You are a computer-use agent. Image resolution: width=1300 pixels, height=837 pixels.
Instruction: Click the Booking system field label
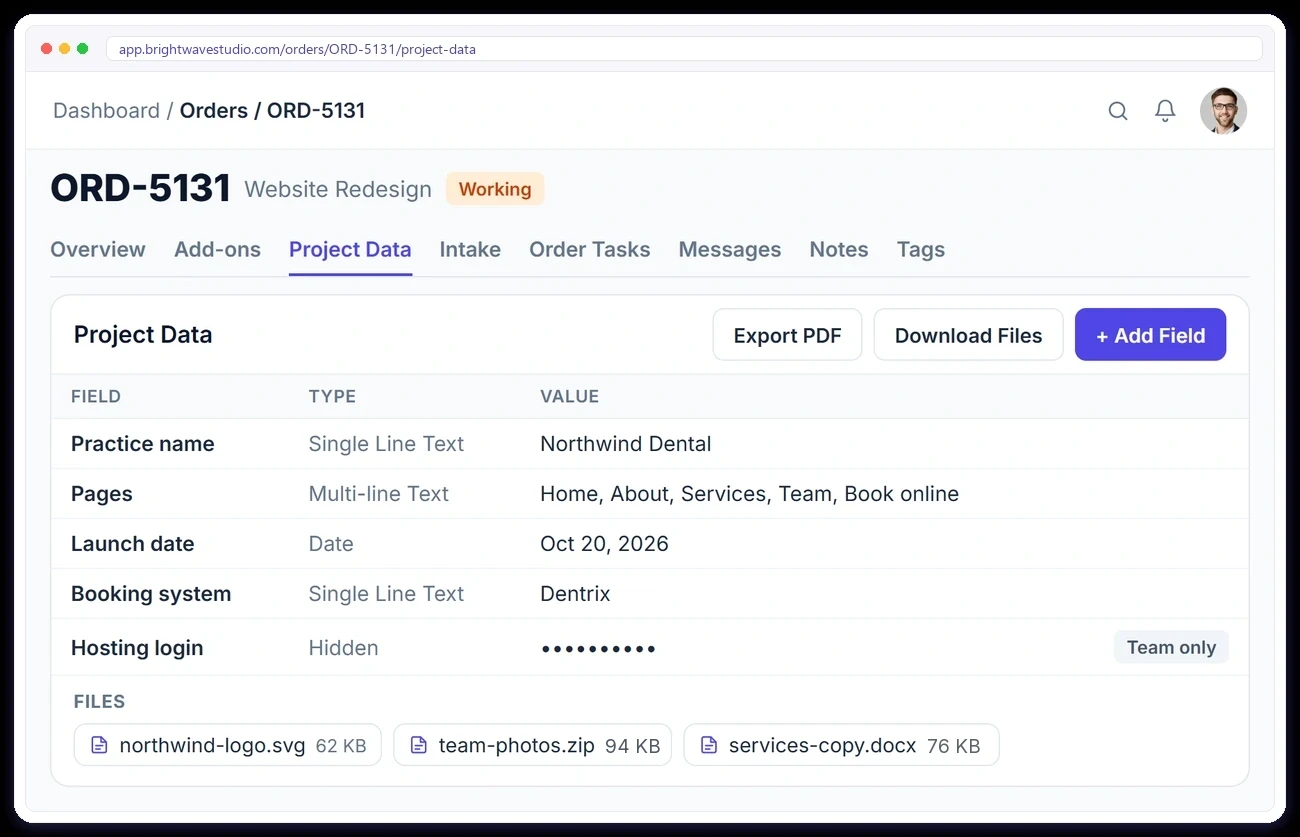coord(151,594)
